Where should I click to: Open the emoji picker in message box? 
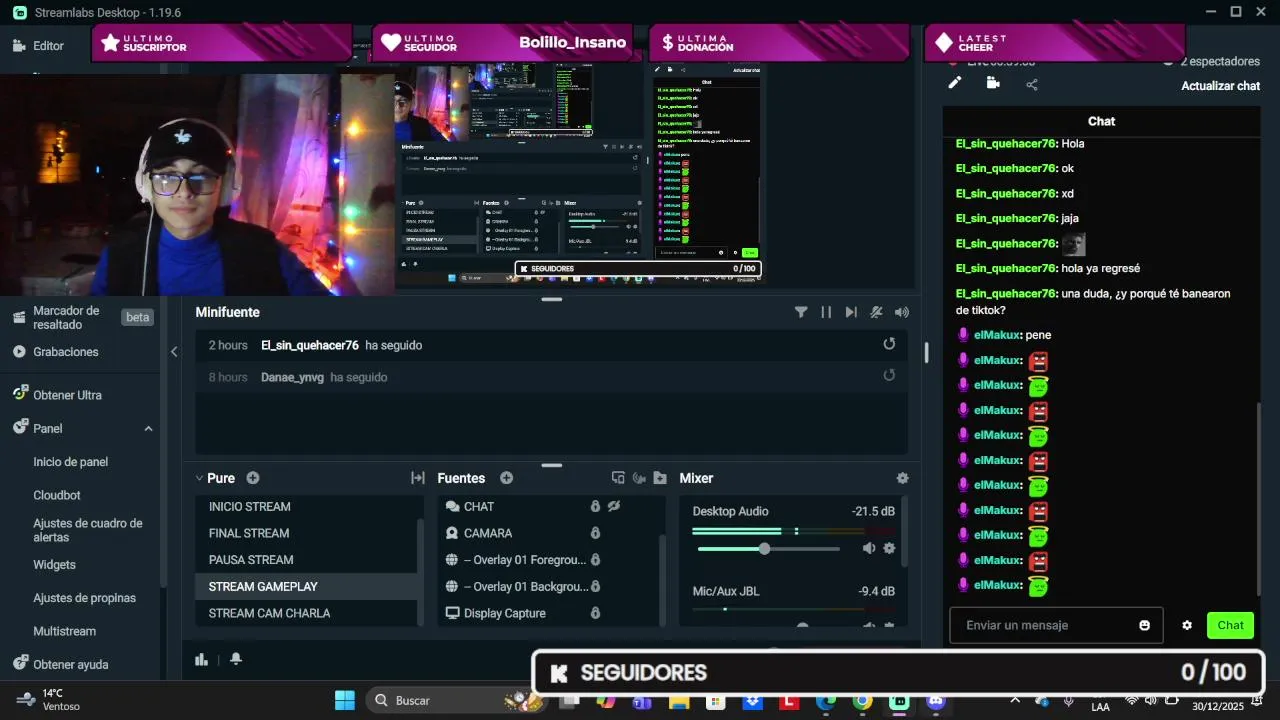pyautogui.click(x=1144, y=625)
